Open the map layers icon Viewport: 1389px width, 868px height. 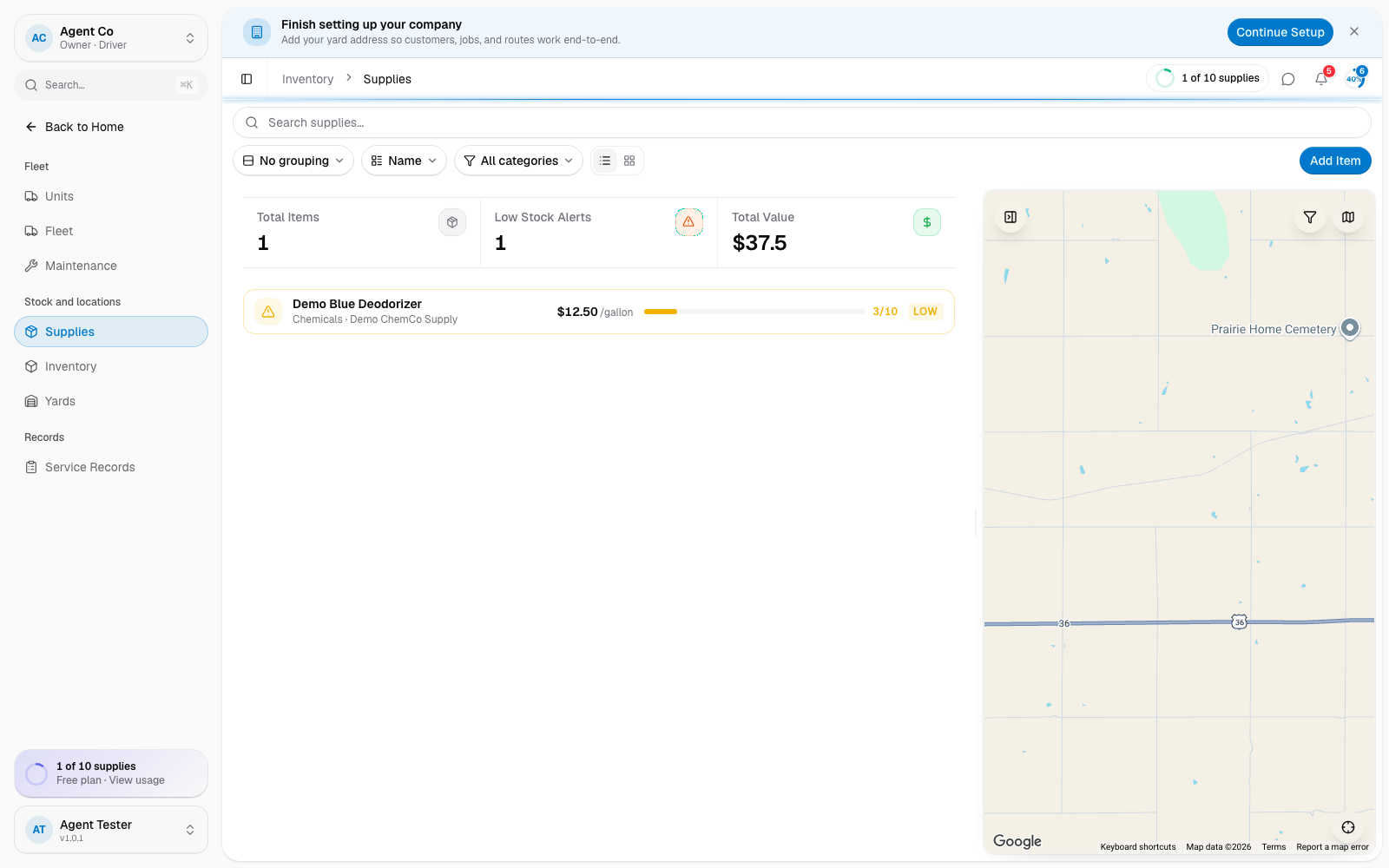[x=1348, y=217]
